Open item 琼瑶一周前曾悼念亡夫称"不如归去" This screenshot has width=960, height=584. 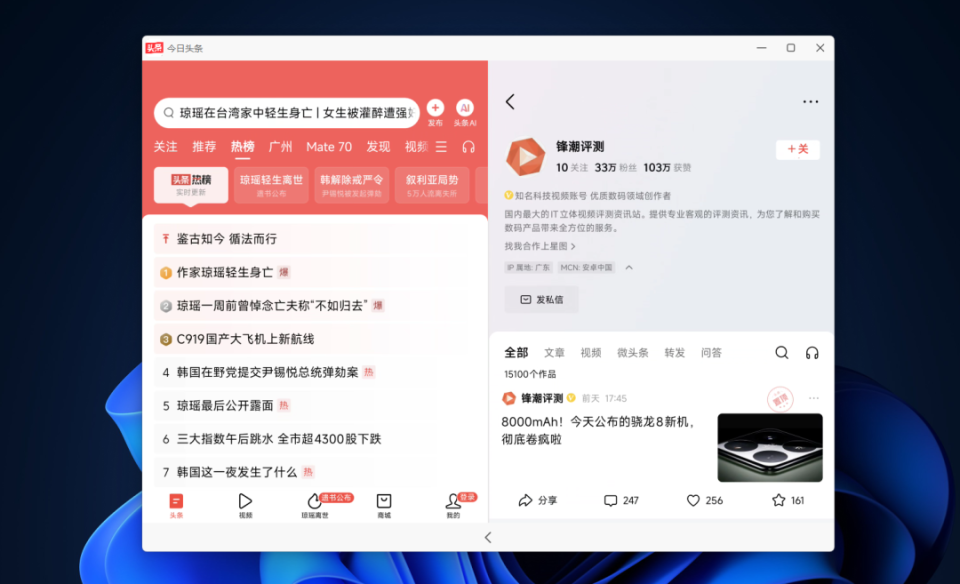pos(315,305)
